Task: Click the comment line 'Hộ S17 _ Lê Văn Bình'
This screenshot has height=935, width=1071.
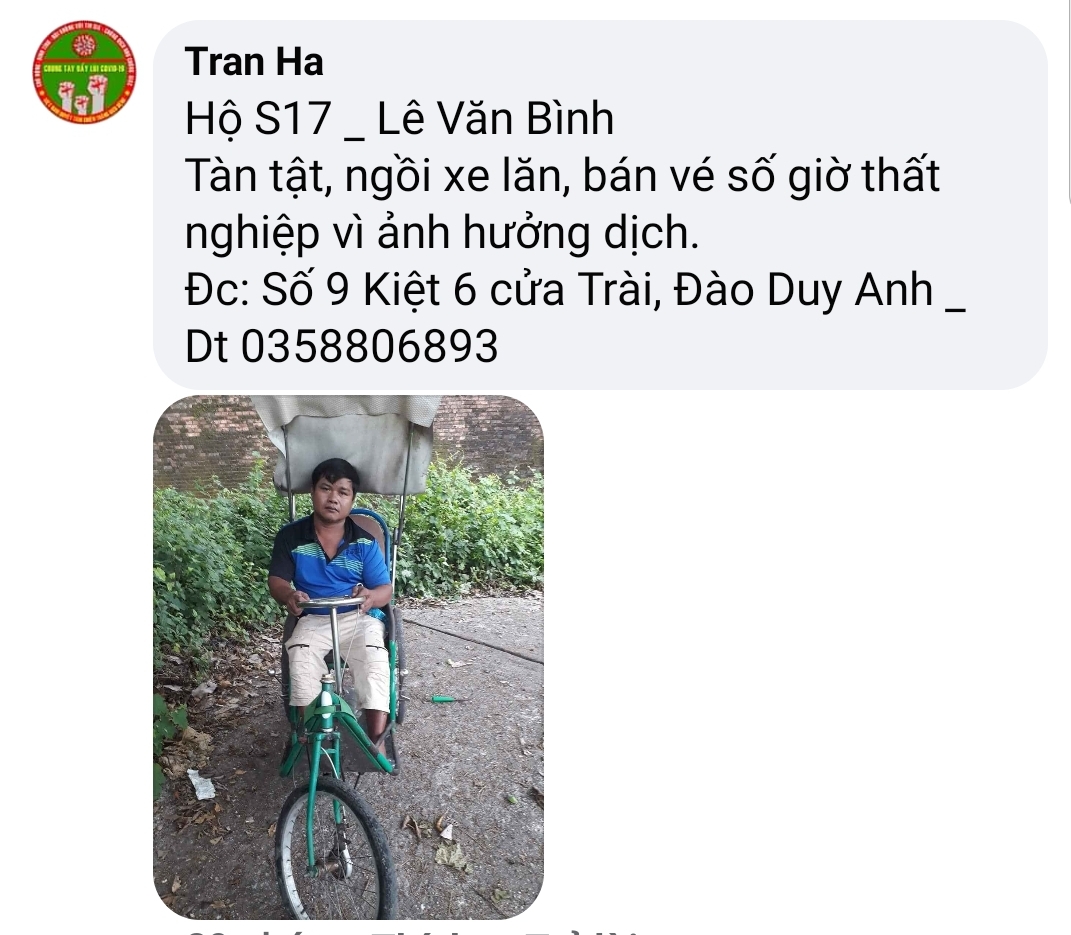Action: coord(399,118)
